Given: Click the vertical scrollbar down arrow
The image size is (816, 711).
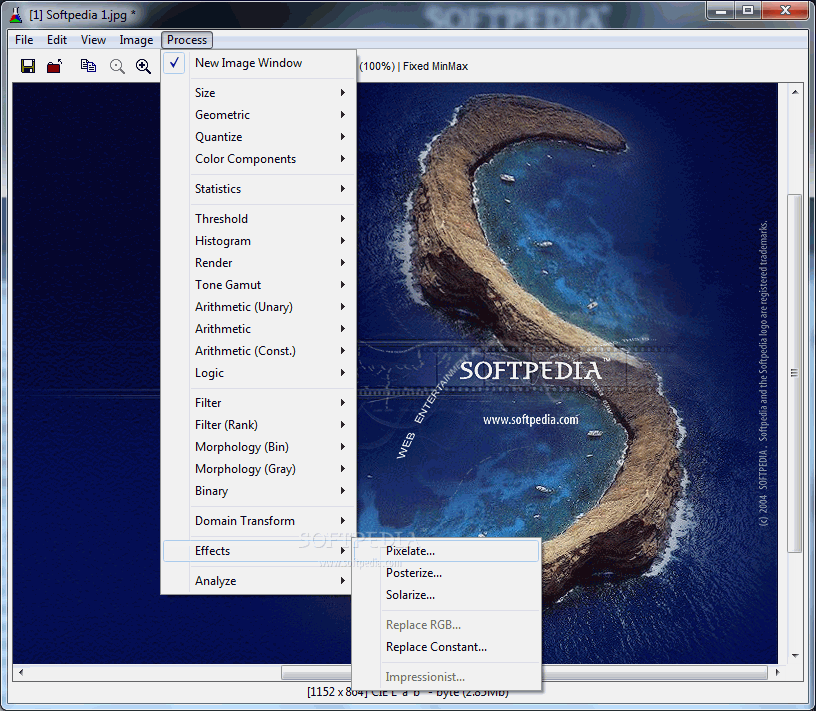Looking at the screenshot, I should (795, 655).
